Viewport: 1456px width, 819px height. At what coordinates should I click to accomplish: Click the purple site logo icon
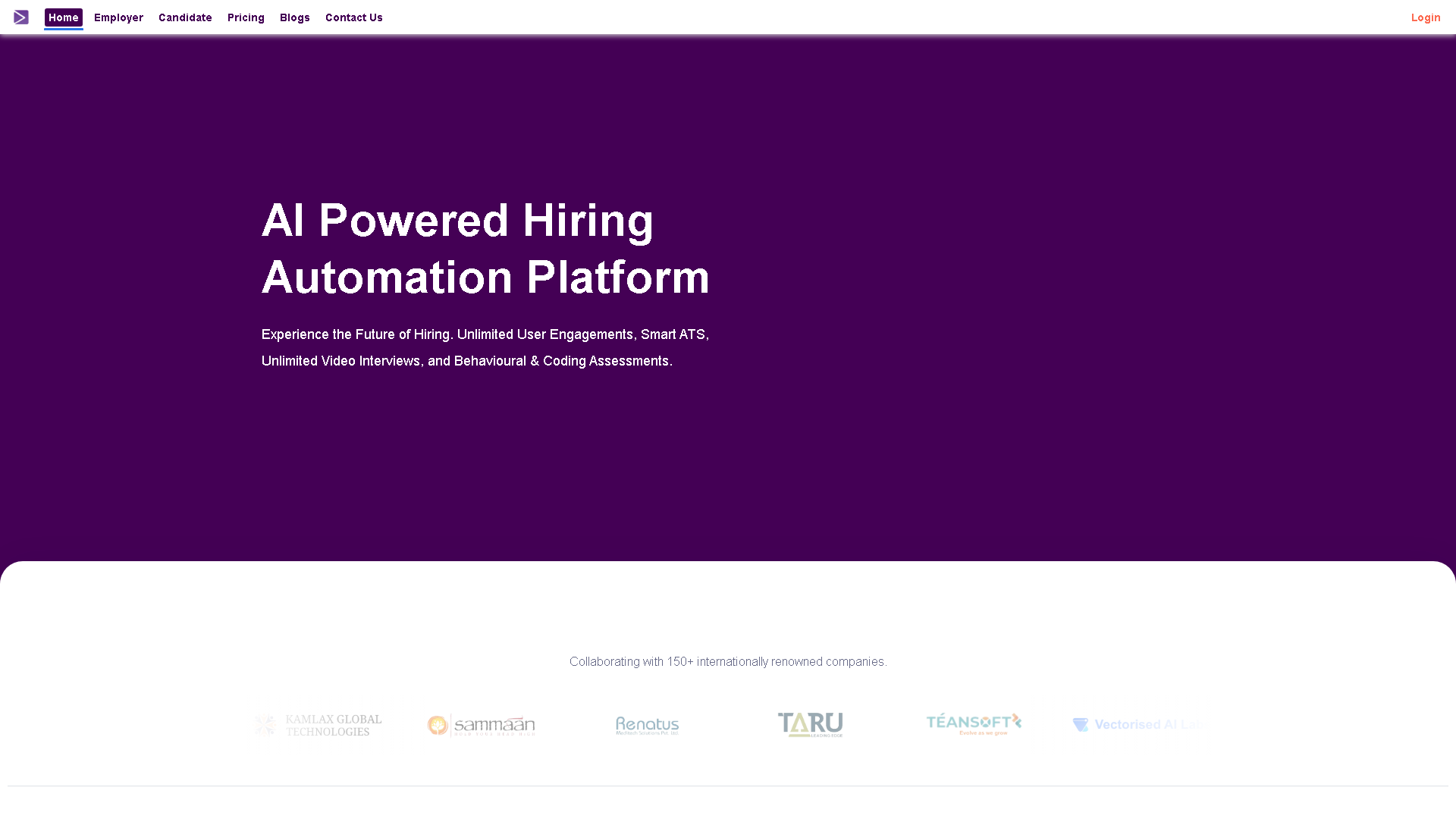(21, 17)
